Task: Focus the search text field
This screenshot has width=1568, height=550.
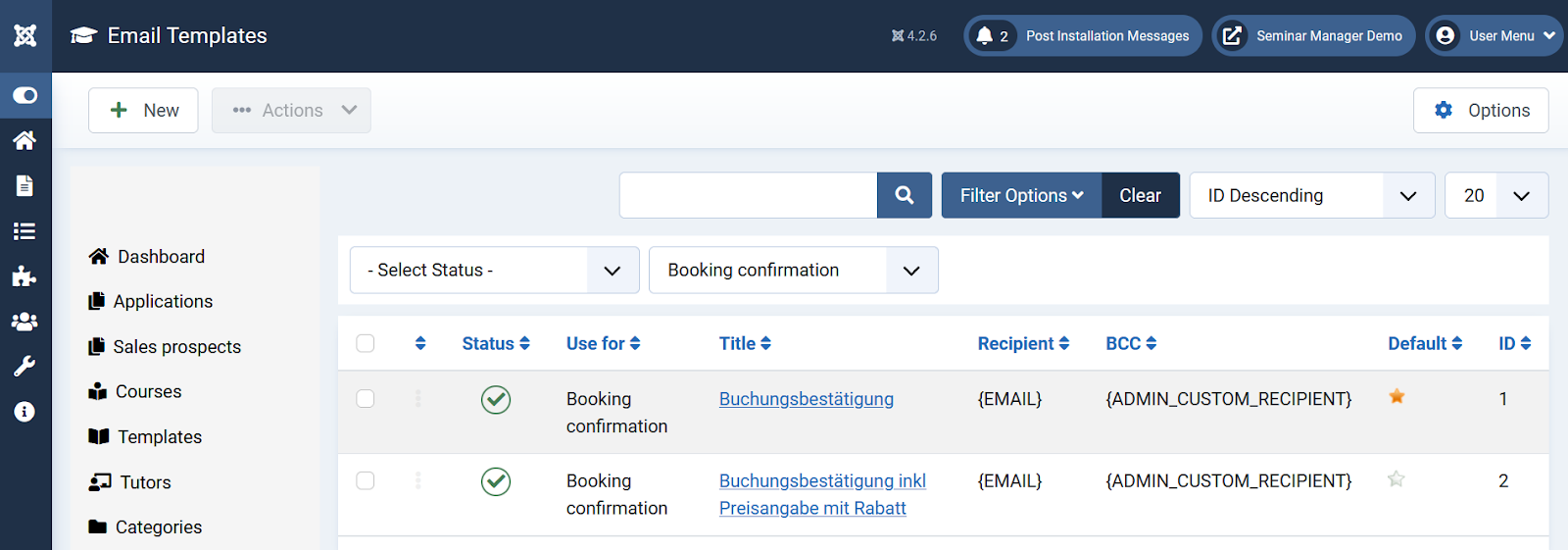Action: tap(749, 195)
